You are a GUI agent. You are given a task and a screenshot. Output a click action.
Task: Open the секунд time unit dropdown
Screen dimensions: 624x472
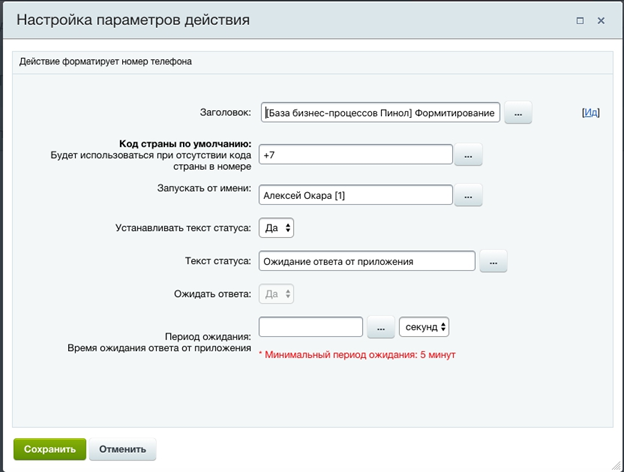[x=424, y=327]
